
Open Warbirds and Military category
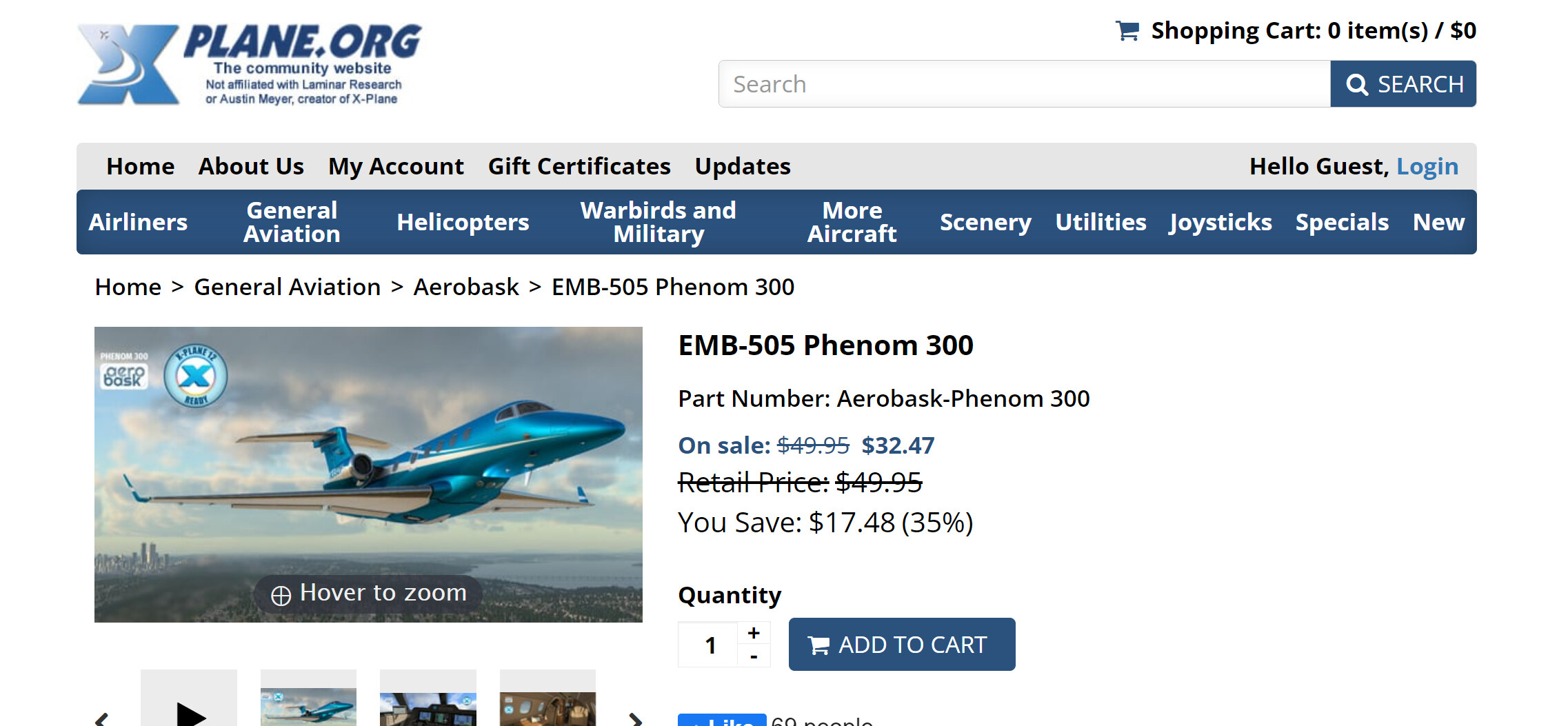click(659, 222)
